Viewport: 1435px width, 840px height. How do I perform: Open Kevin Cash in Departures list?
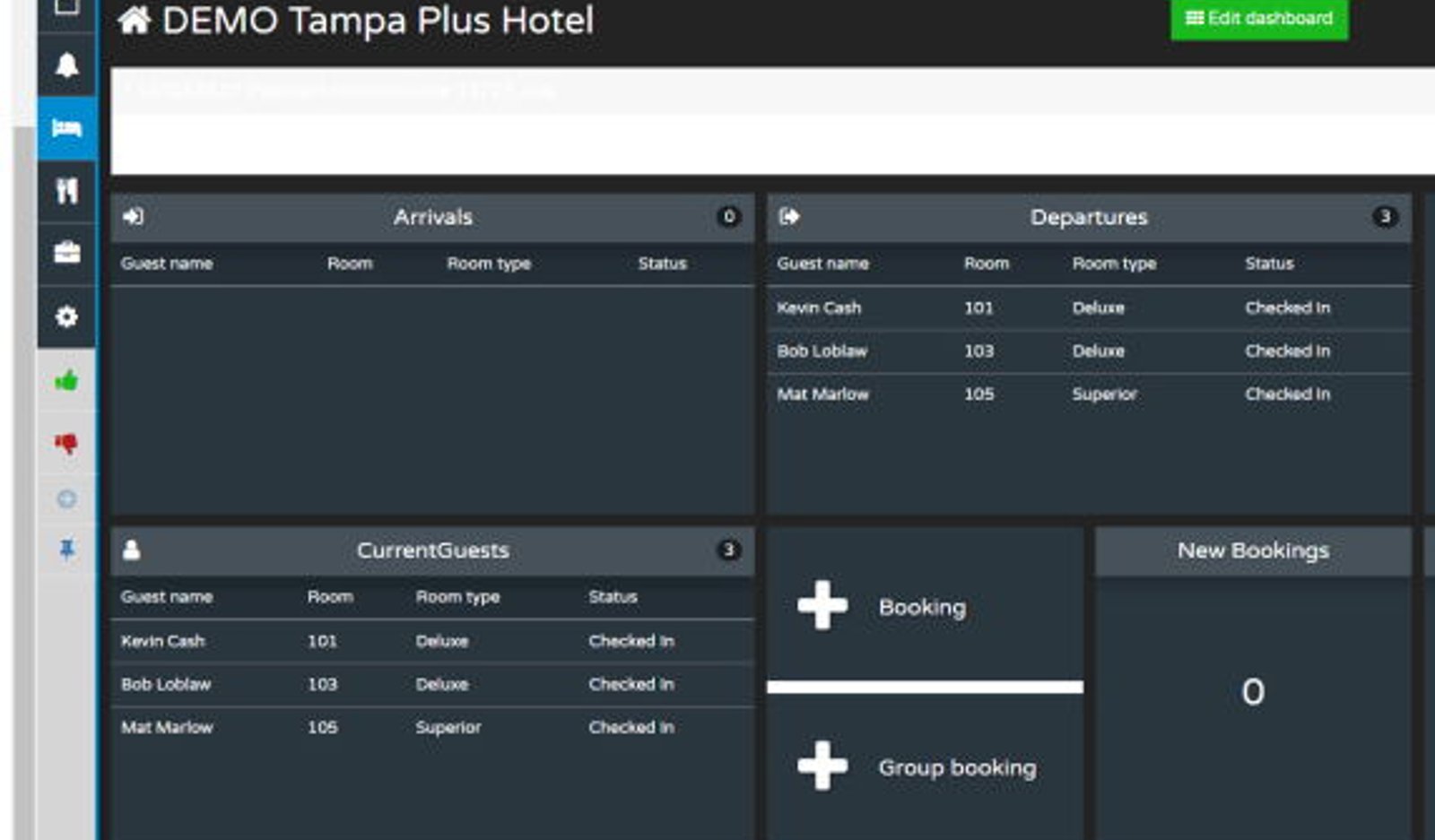(819, 307)
